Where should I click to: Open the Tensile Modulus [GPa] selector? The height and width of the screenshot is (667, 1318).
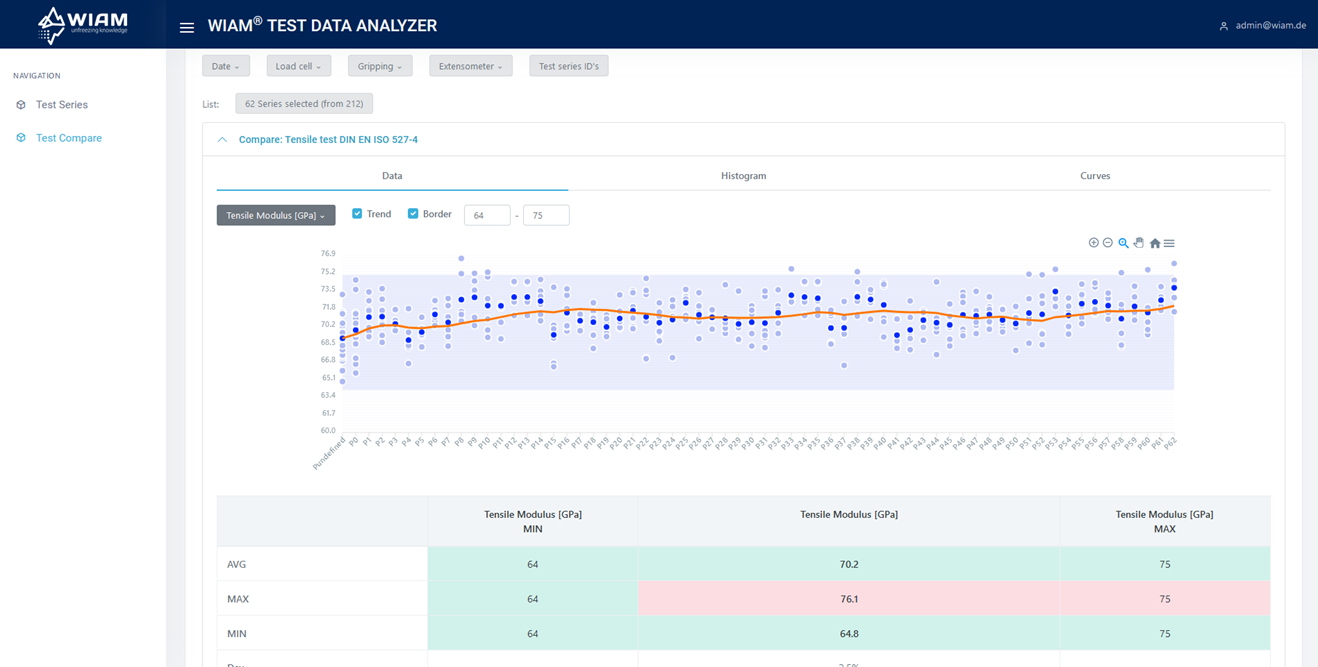point(276,215)
